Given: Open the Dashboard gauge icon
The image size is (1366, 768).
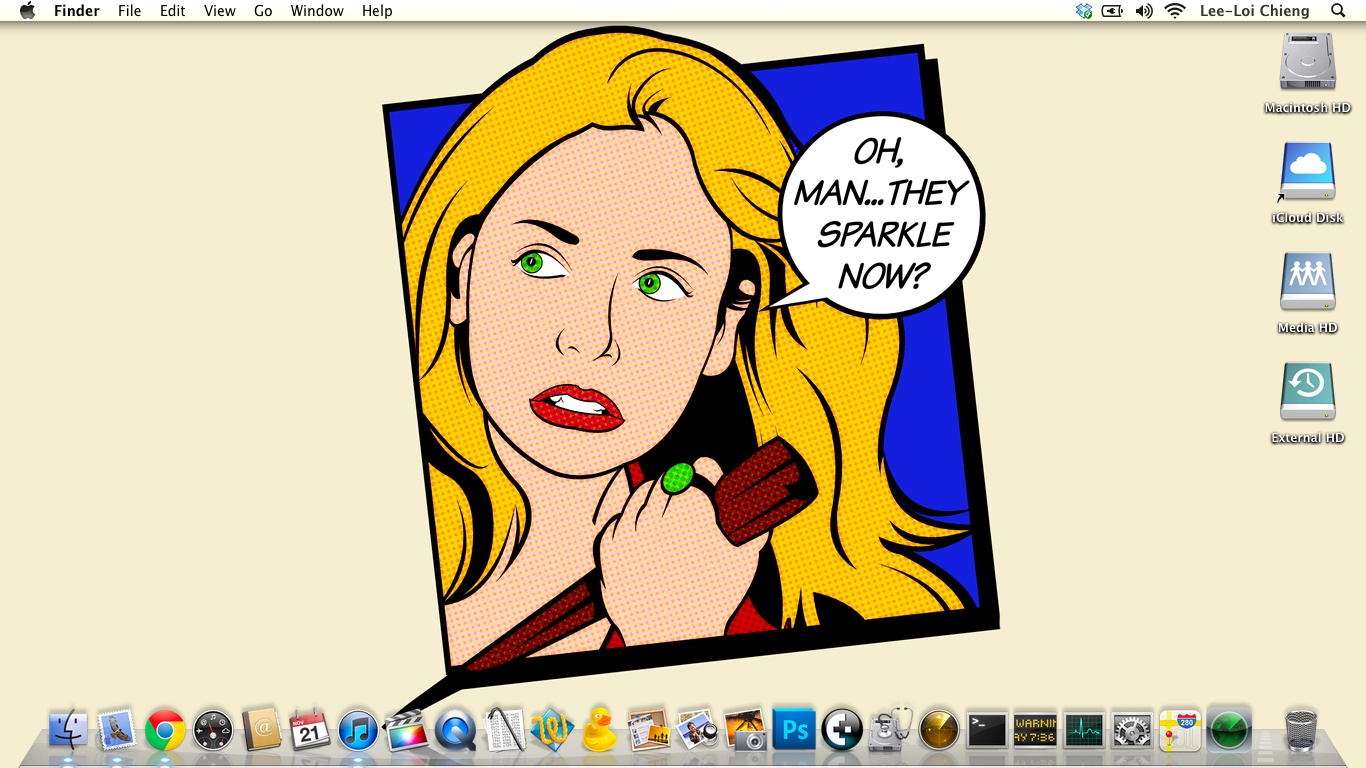Looking at the screenshot, I should pos(213,730).
